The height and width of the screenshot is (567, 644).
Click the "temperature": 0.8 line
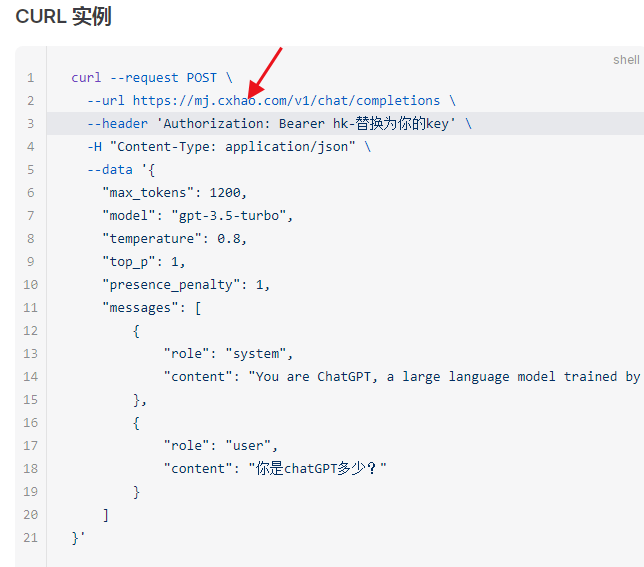click(x=175, y=239)
